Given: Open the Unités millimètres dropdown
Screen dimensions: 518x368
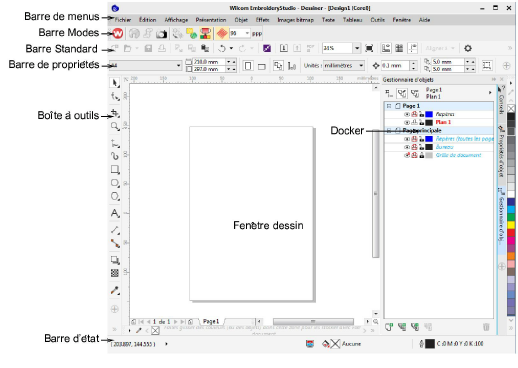Looking at the screenshot, I should [361, 66].
